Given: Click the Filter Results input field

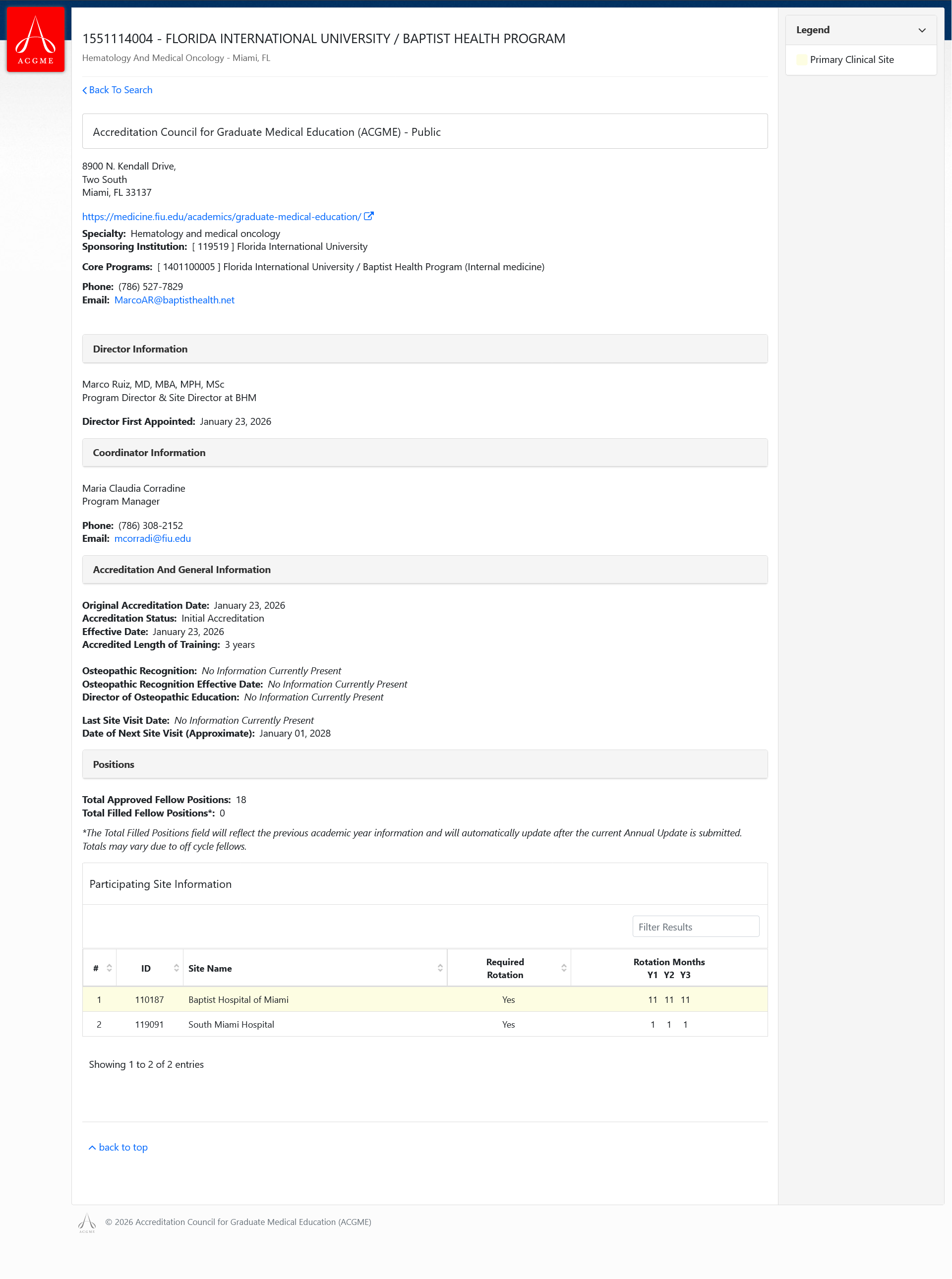Looking at the screenshot, I should 695,927.
